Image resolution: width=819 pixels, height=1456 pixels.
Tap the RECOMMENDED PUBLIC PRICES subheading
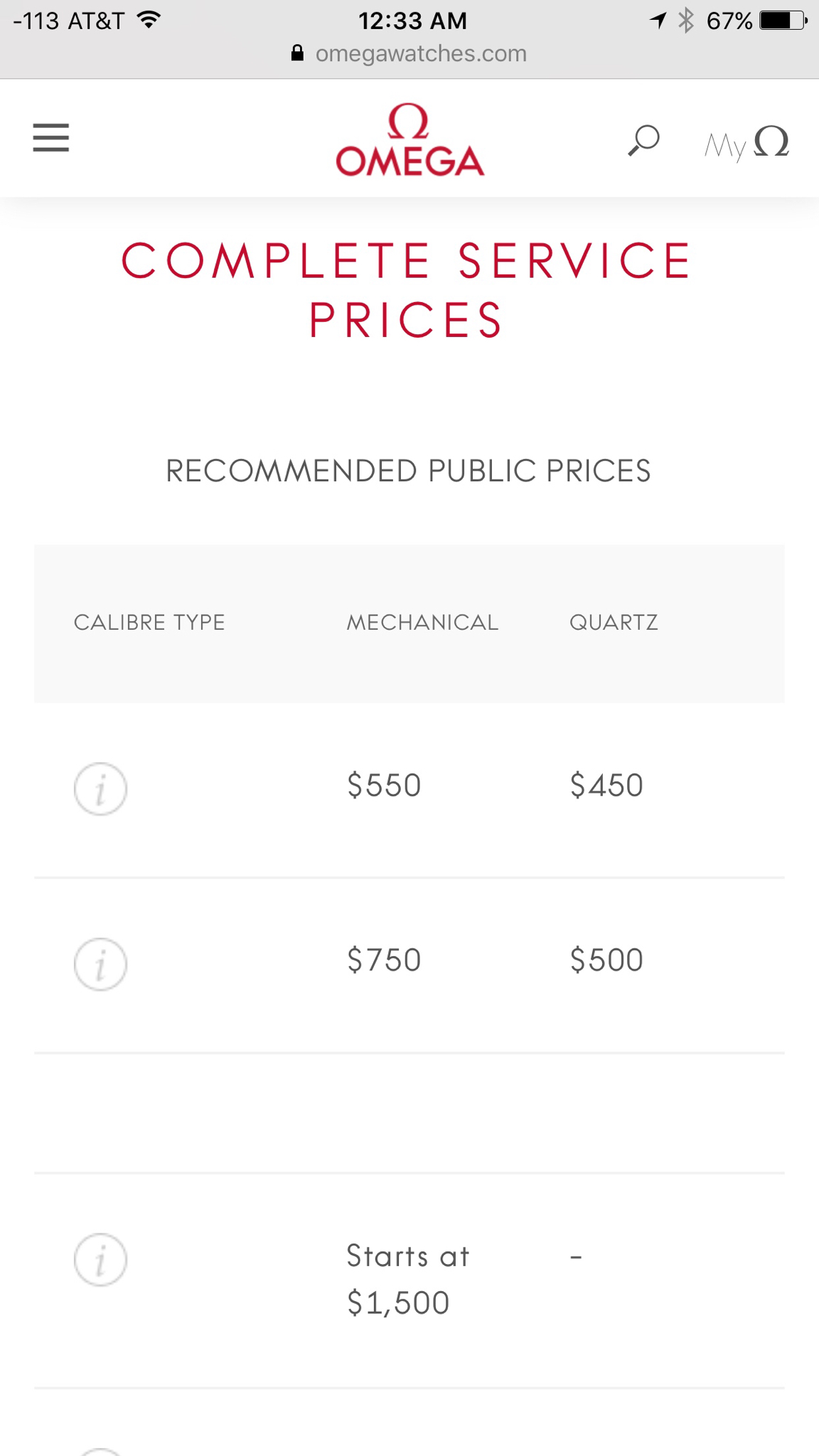click(409, 471)
